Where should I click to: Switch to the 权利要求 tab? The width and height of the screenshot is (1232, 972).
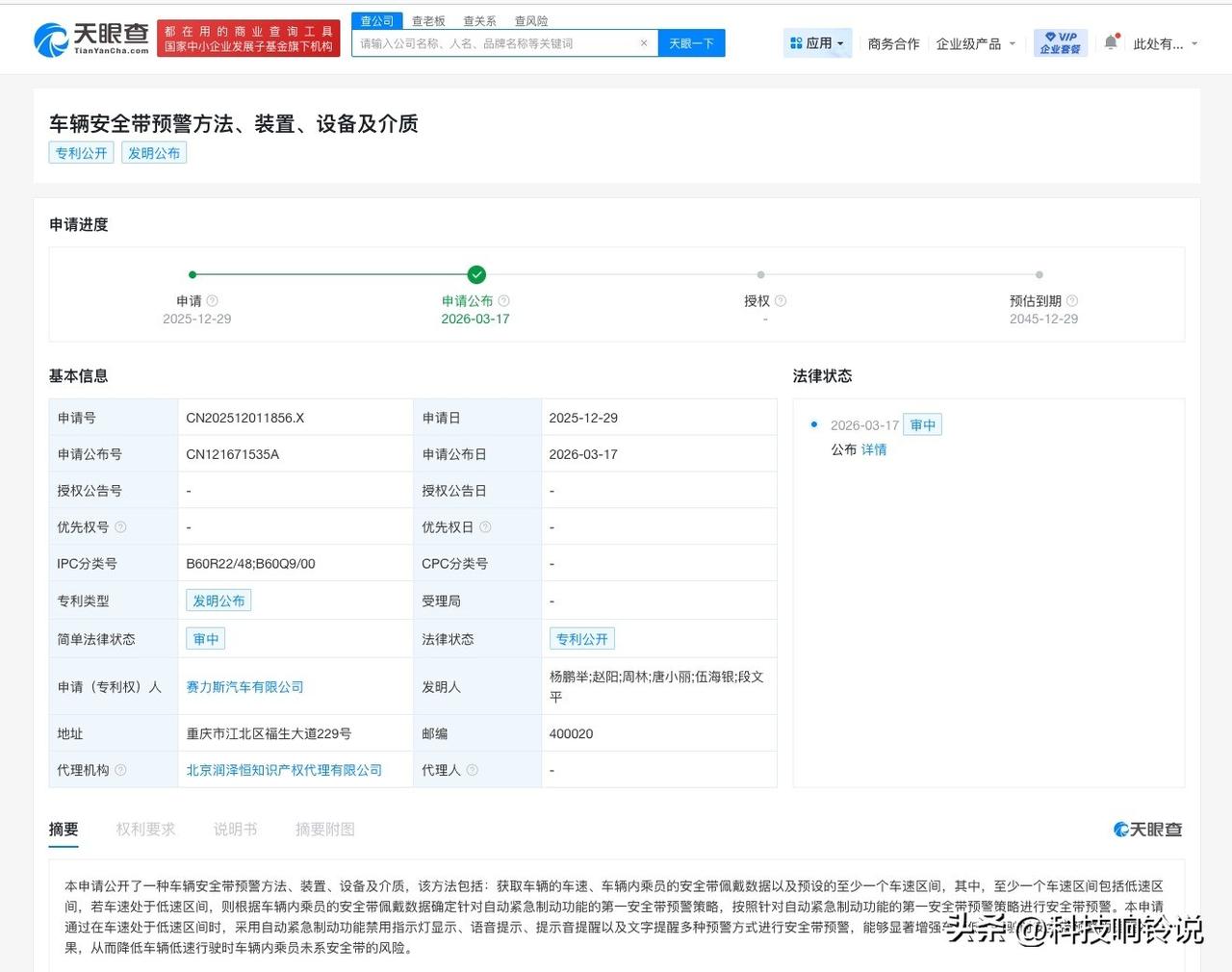point(145,829)
